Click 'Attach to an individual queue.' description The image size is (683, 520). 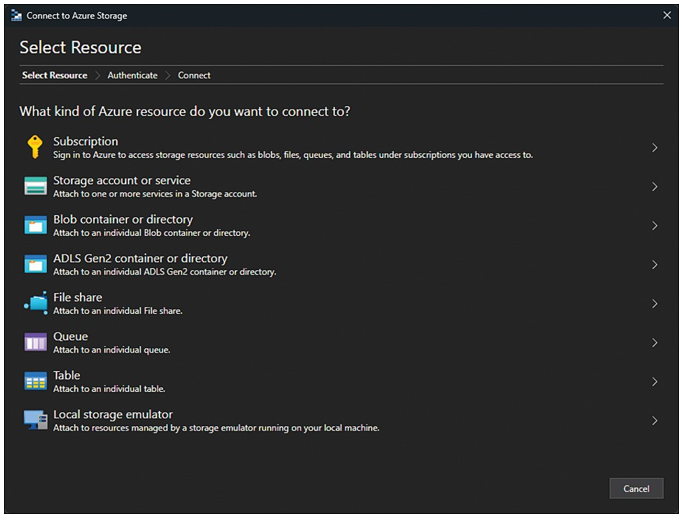click(112, 350)
